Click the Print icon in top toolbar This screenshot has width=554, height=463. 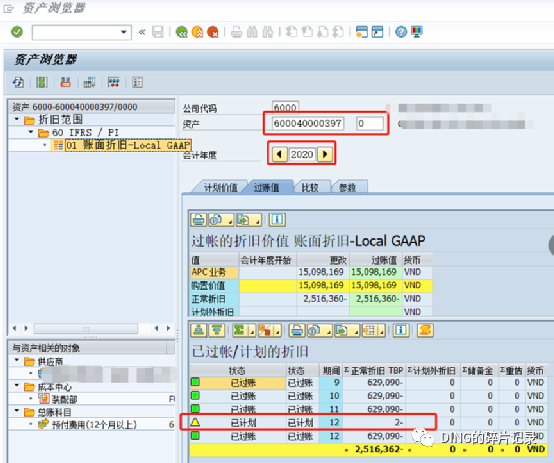(236, 32)
